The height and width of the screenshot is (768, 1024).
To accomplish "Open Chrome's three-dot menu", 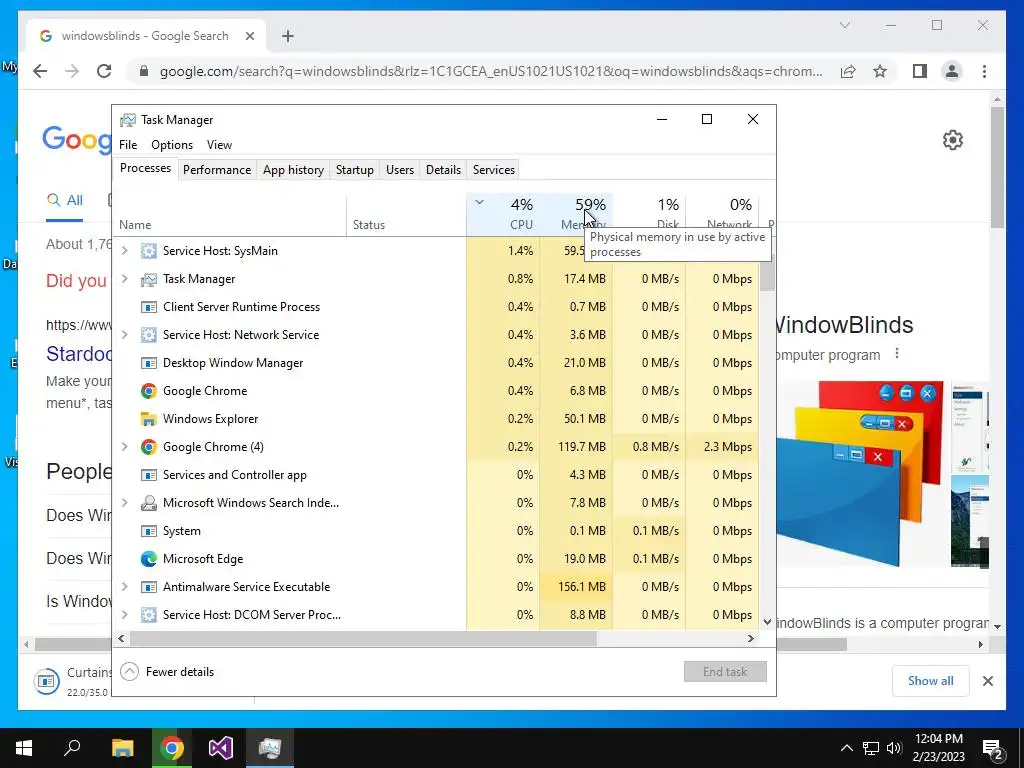I will (984, 71).
